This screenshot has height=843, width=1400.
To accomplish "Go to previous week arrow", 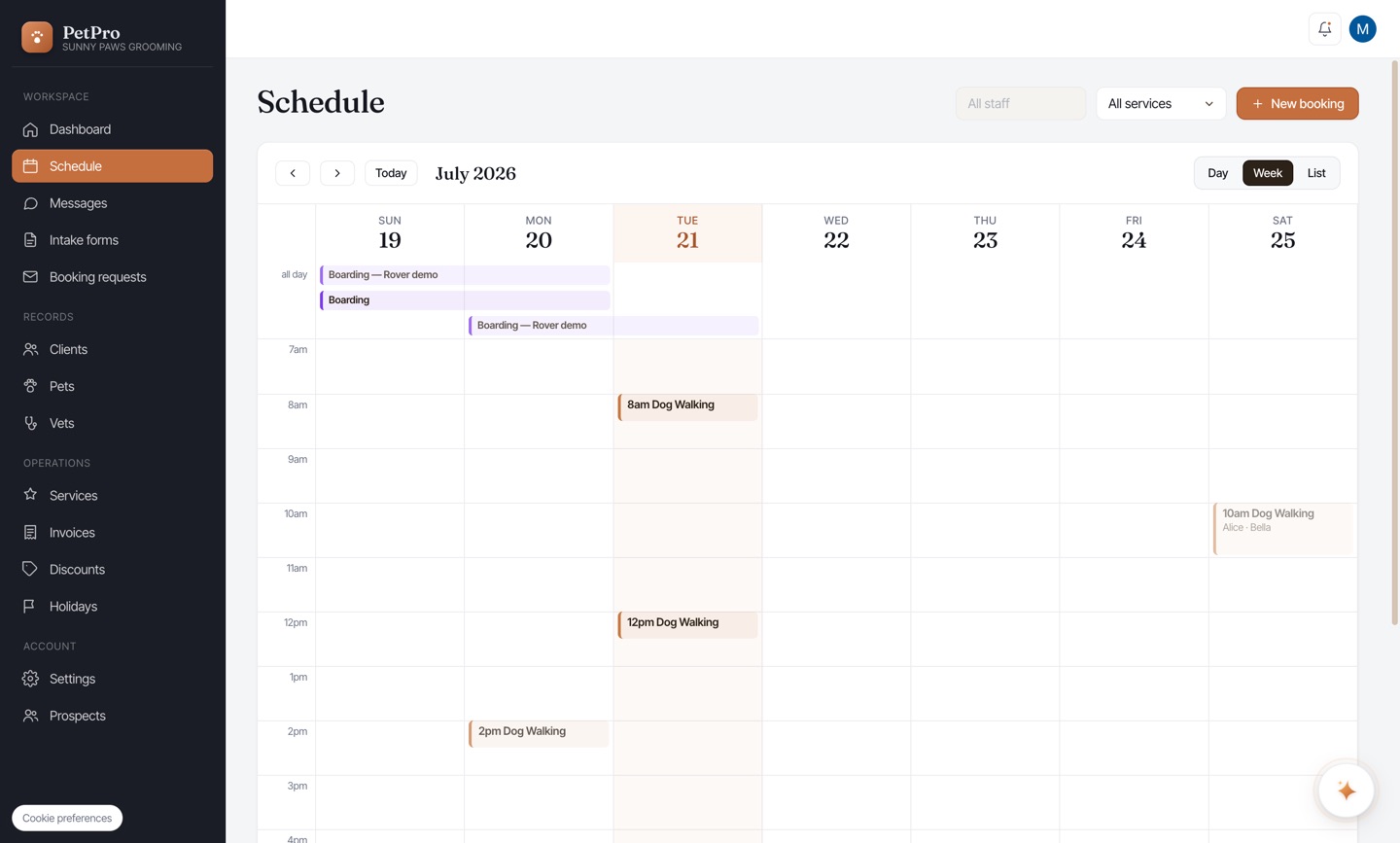I will [x=293, y=173].
